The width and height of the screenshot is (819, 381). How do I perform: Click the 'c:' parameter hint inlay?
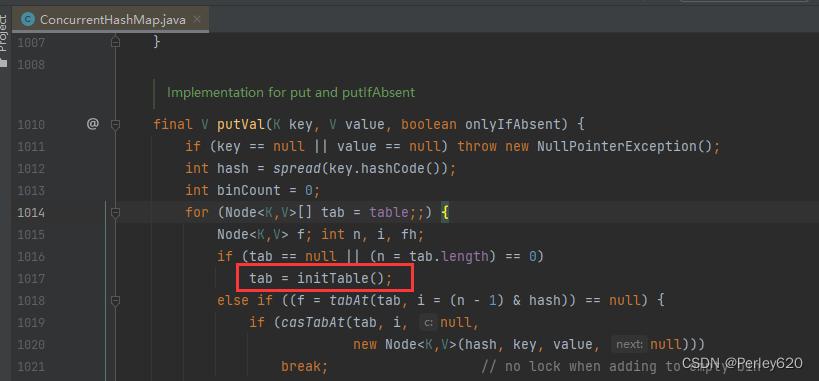click(428, 323)
